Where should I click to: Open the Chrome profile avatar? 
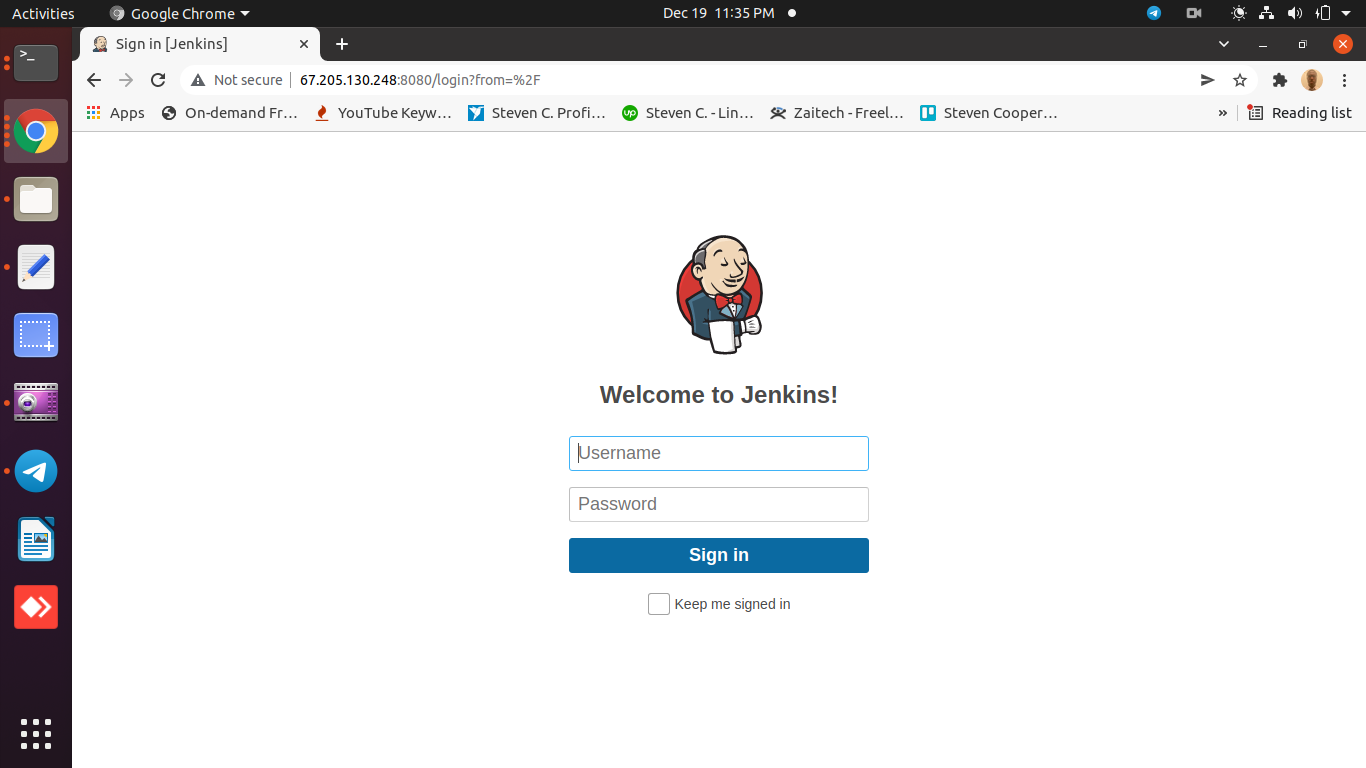(1312, 80)
